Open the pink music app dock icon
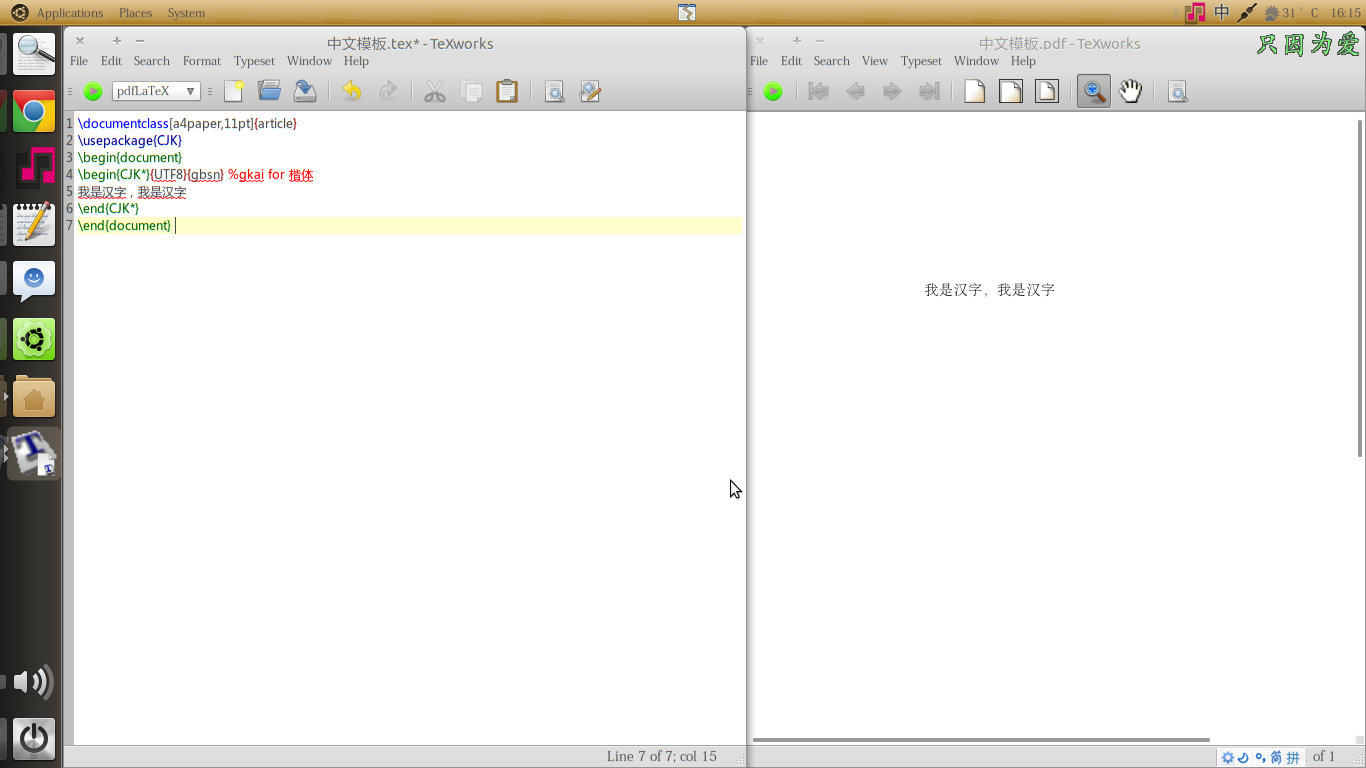1366x768 pixels. (34, 168)
